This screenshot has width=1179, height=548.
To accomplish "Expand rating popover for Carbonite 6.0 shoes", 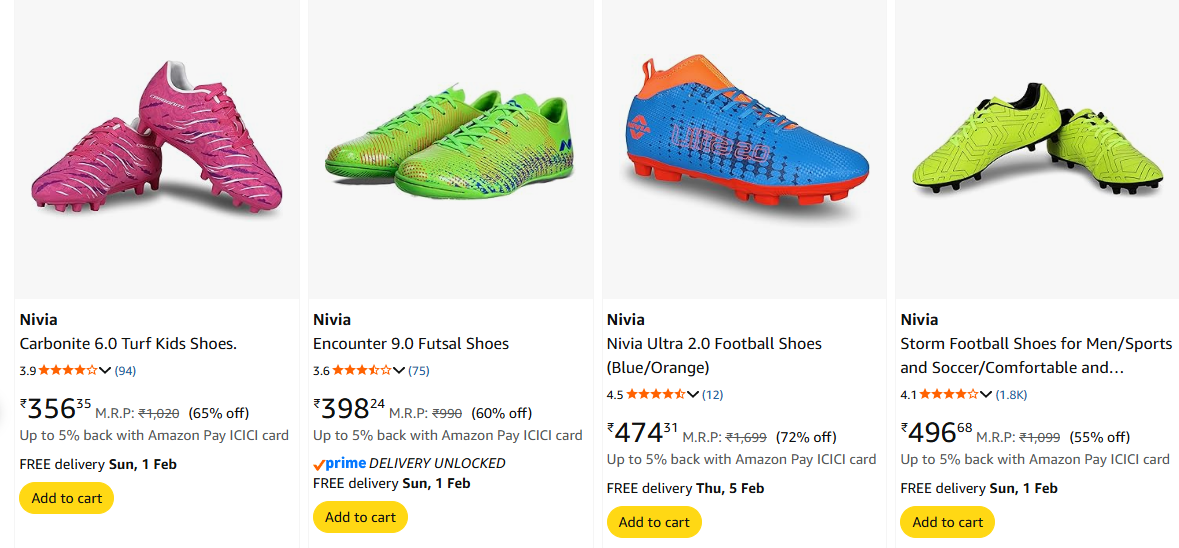I will [x=105, y=370].
